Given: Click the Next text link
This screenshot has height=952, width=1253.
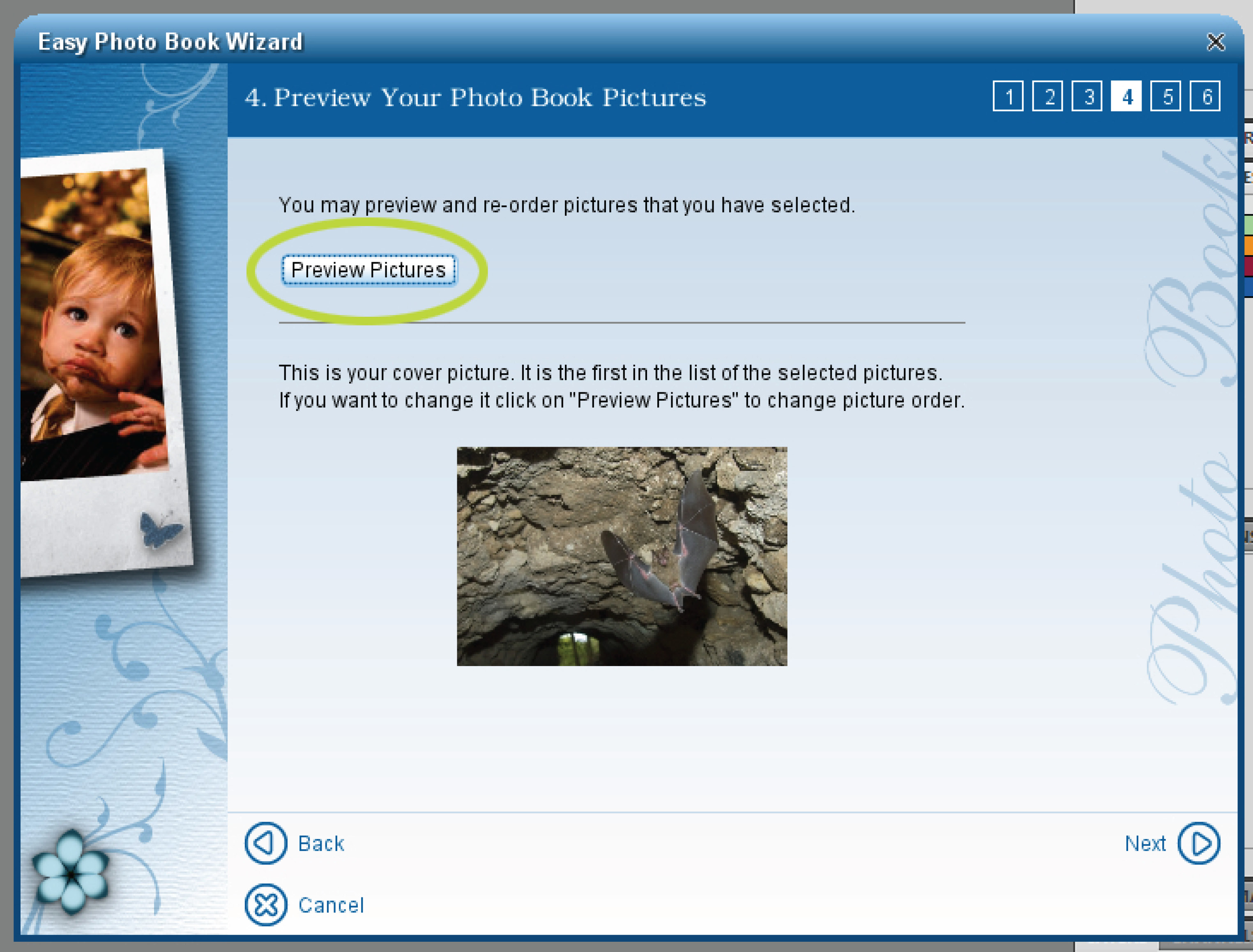Looking at the screenshot, I should (1145, 843).
